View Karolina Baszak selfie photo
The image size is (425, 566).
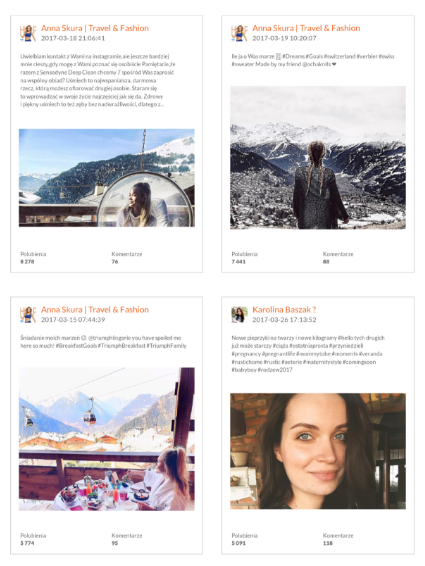click(318, 451)
